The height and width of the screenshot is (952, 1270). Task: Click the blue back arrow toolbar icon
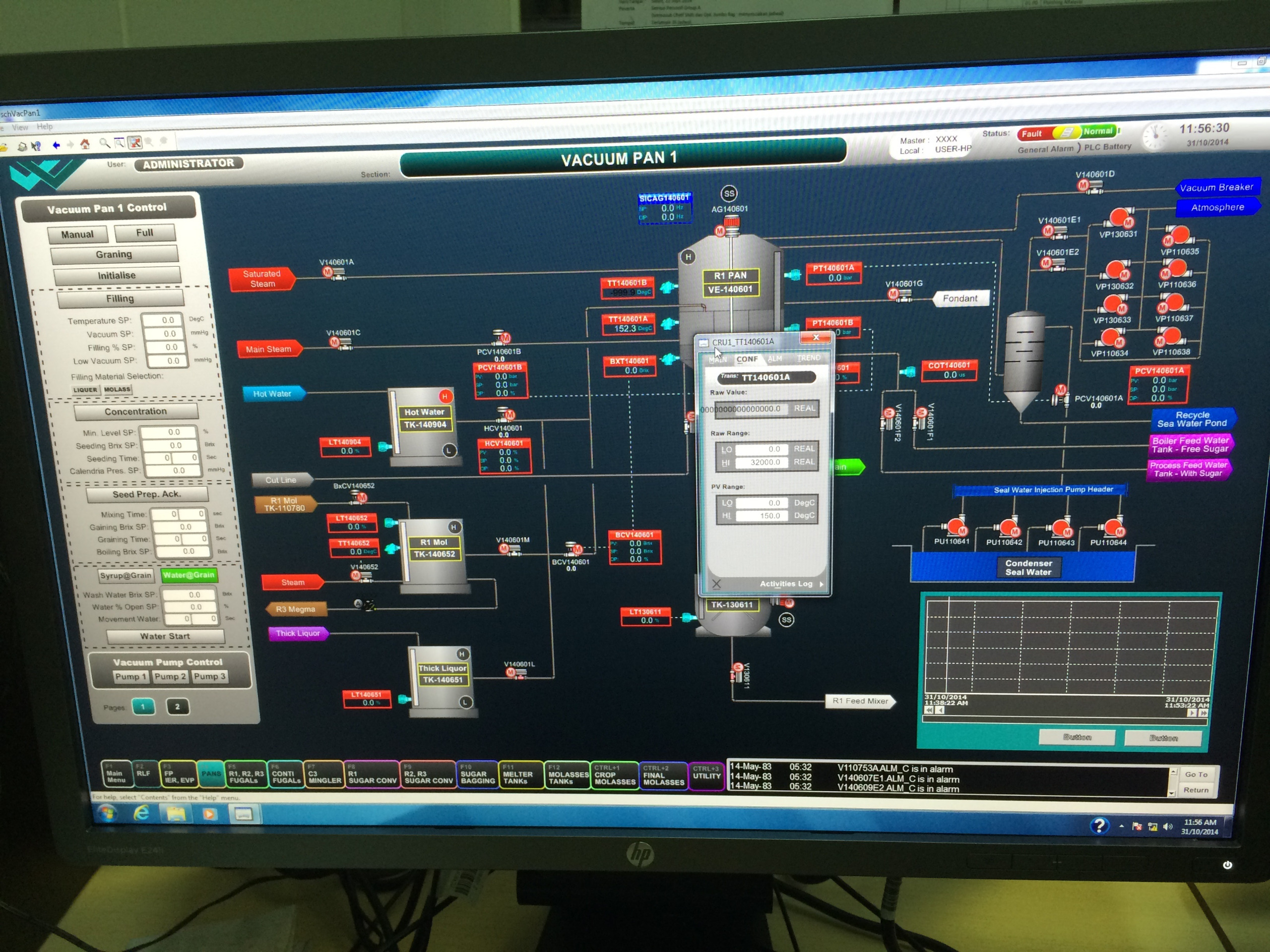tap(56, 145)
